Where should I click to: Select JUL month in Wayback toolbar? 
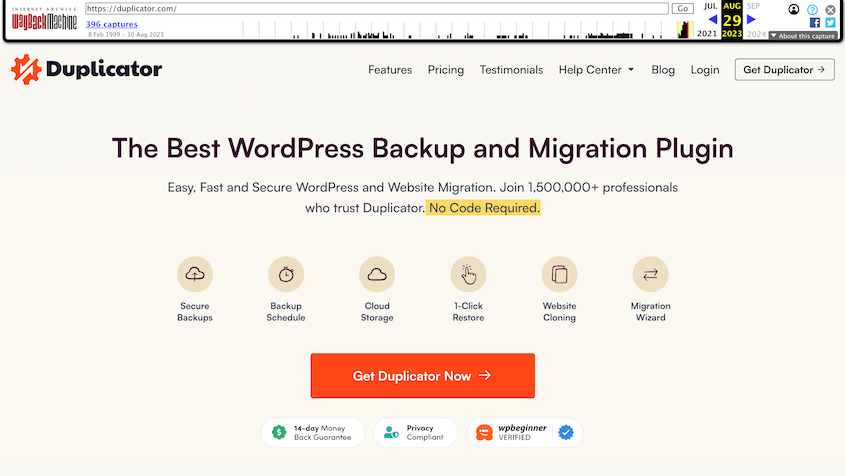[x=710, y=6]
